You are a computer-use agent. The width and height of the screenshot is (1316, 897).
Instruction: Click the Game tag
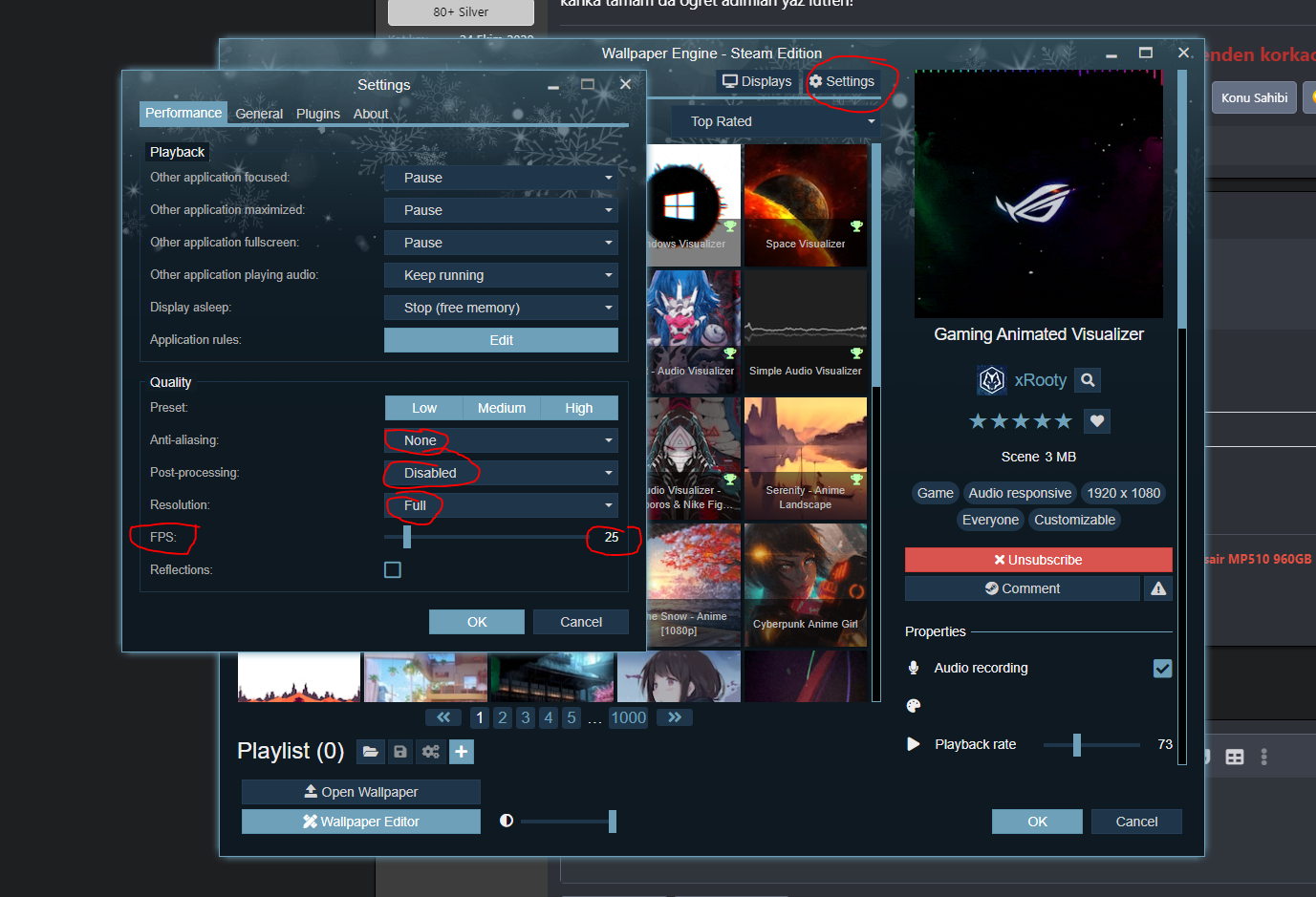pyautogui.click(x=935, y=493)
